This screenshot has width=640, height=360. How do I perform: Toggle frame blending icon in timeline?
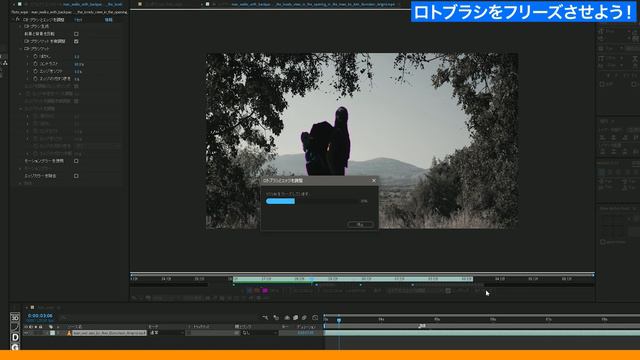click(296, 318)
